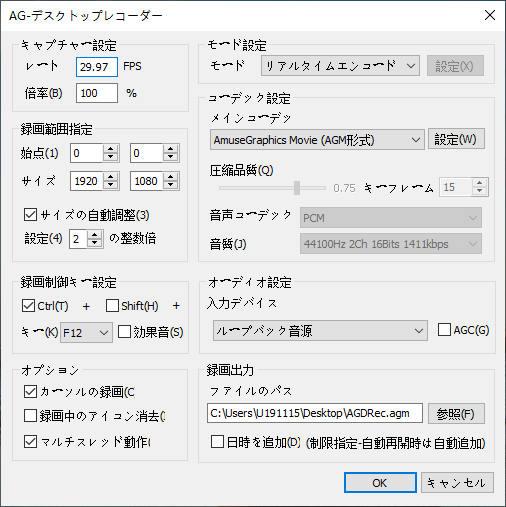Enable 録画中のアイコン消去 checkbox

(x=30, y=416)
